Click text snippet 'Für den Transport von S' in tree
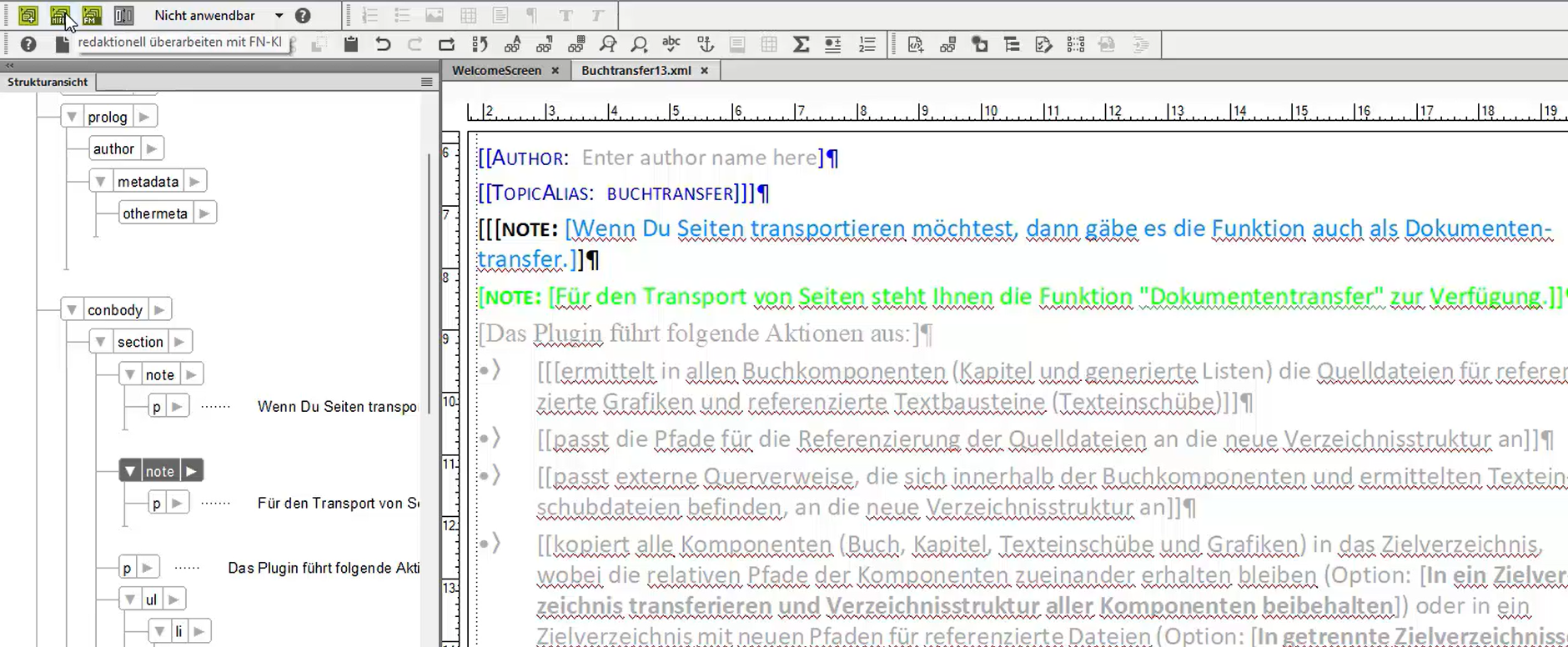Viewport: 1568px width, 647px height. 338,503
